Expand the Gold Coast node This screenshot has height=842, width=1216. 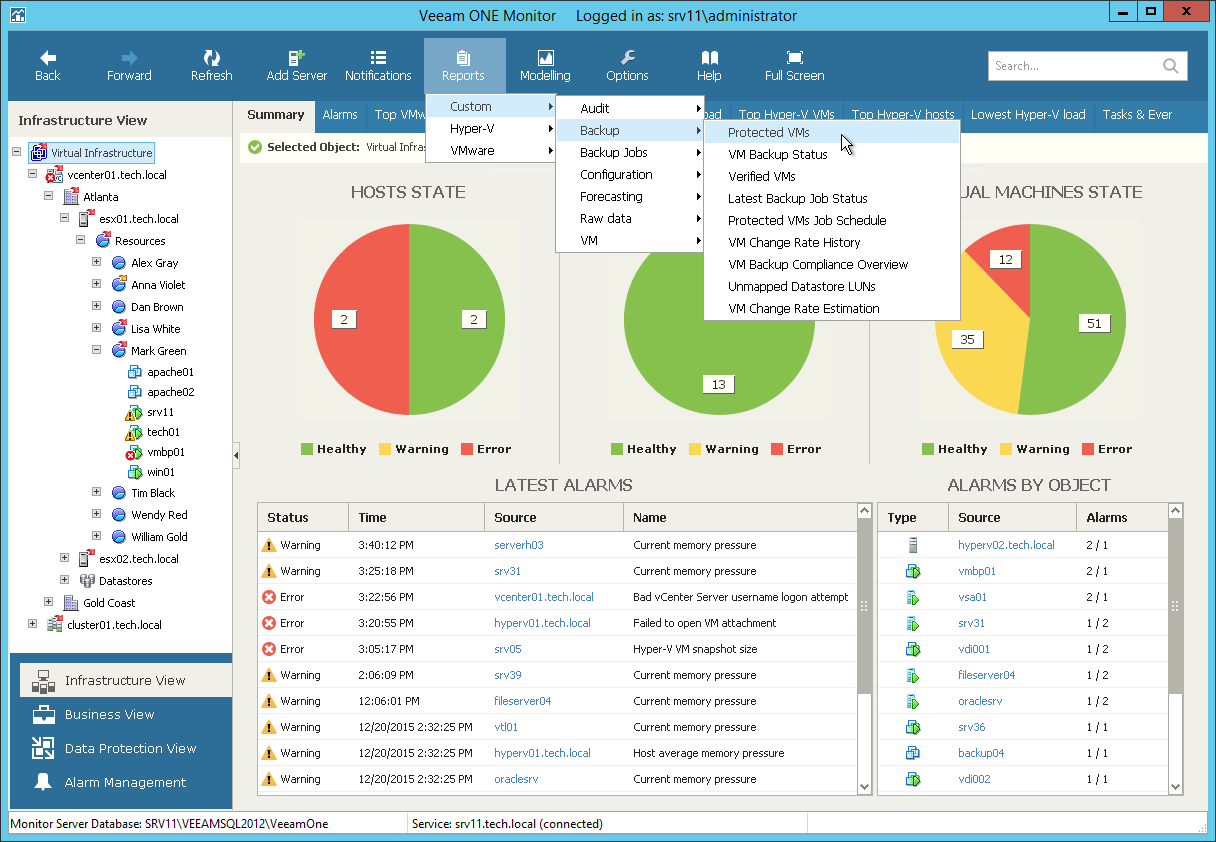coord(49,603)
